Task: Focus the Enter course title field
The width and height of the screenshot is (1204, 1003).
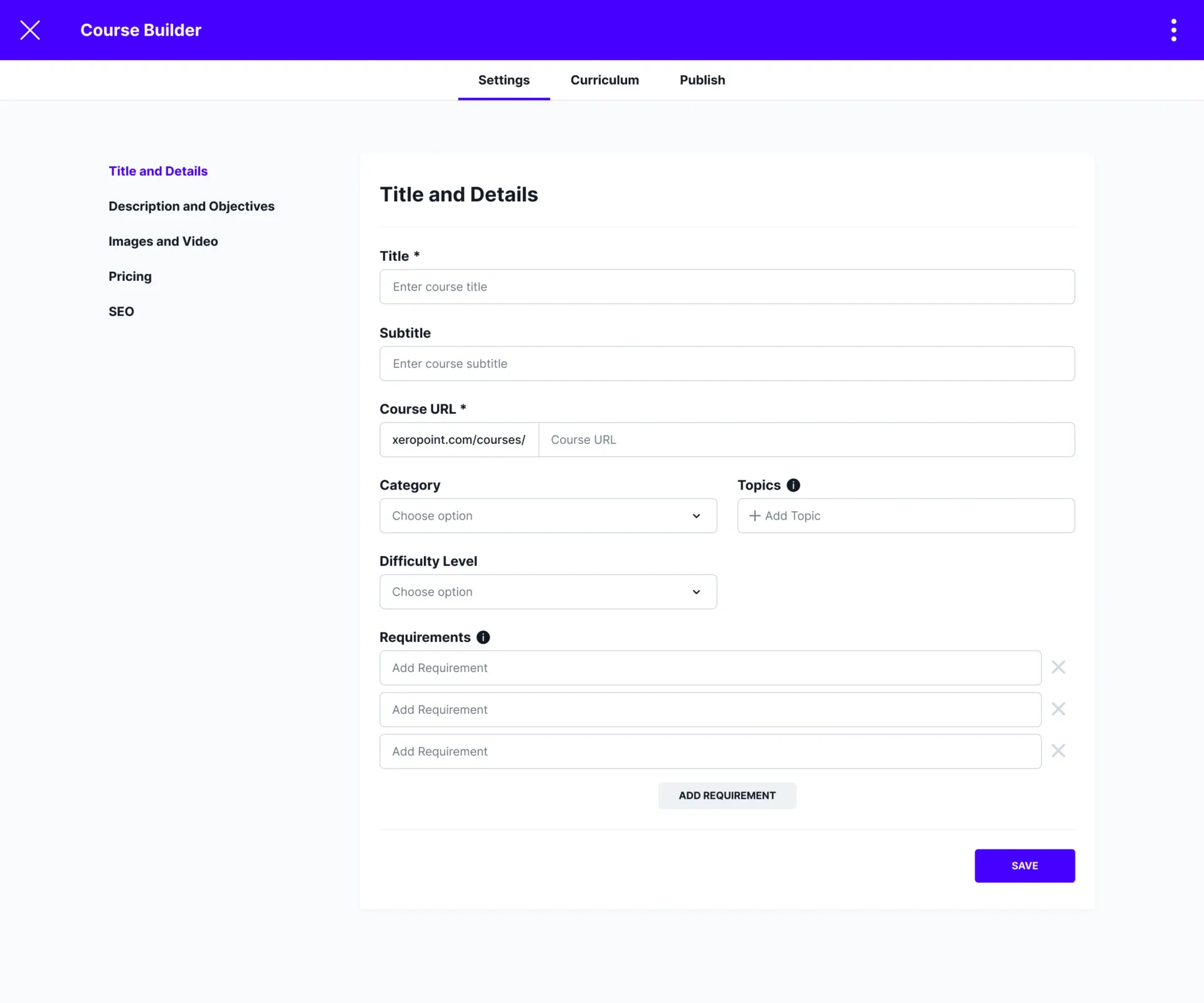Action: click(x=727, y=287)
